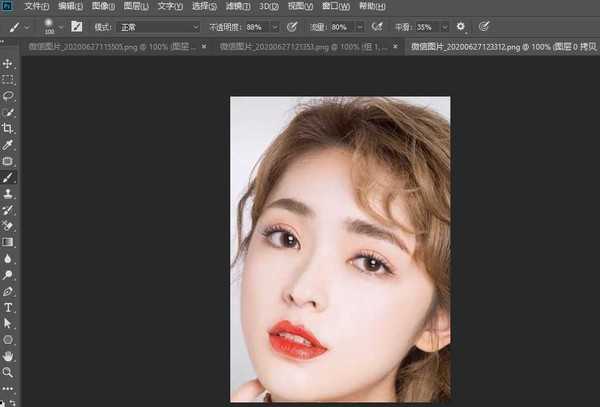600x407 pixels.
Task: Select the Lasso tool
Action: [8, 96]
